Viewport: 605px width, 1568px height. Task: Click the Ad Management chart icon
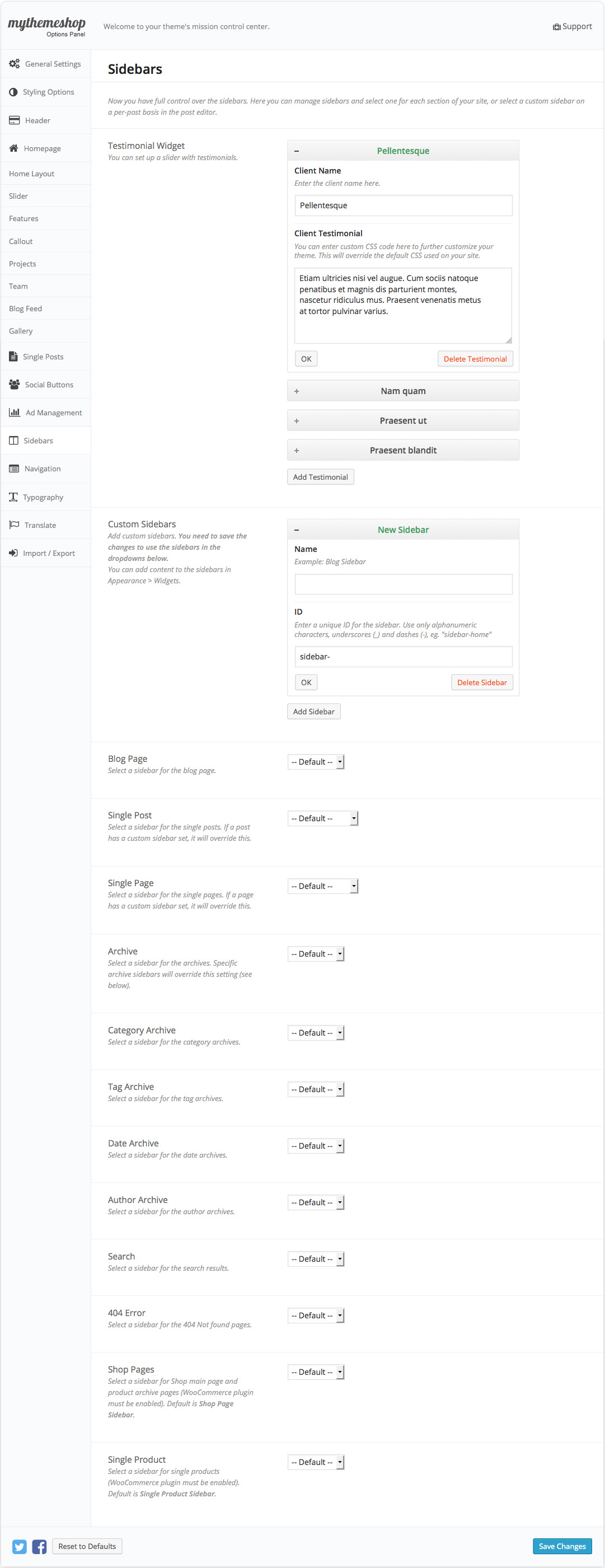click(15, 413)
